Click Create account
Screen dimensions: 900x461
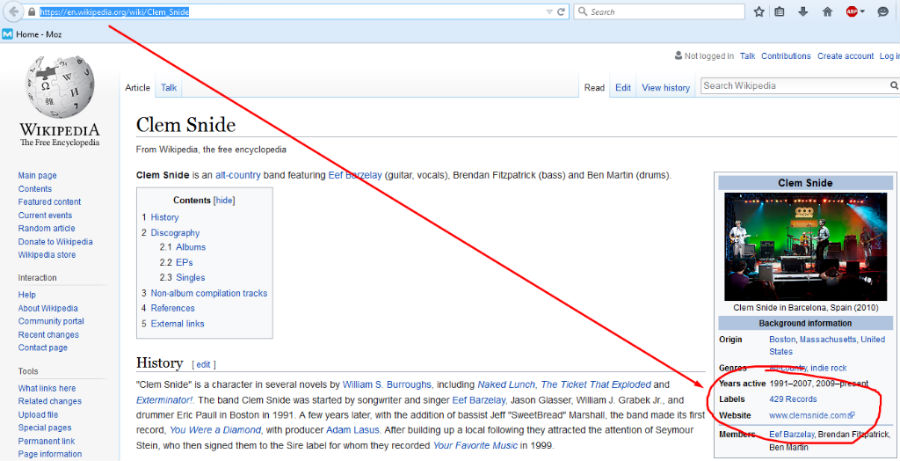click(x=845, y=56)
